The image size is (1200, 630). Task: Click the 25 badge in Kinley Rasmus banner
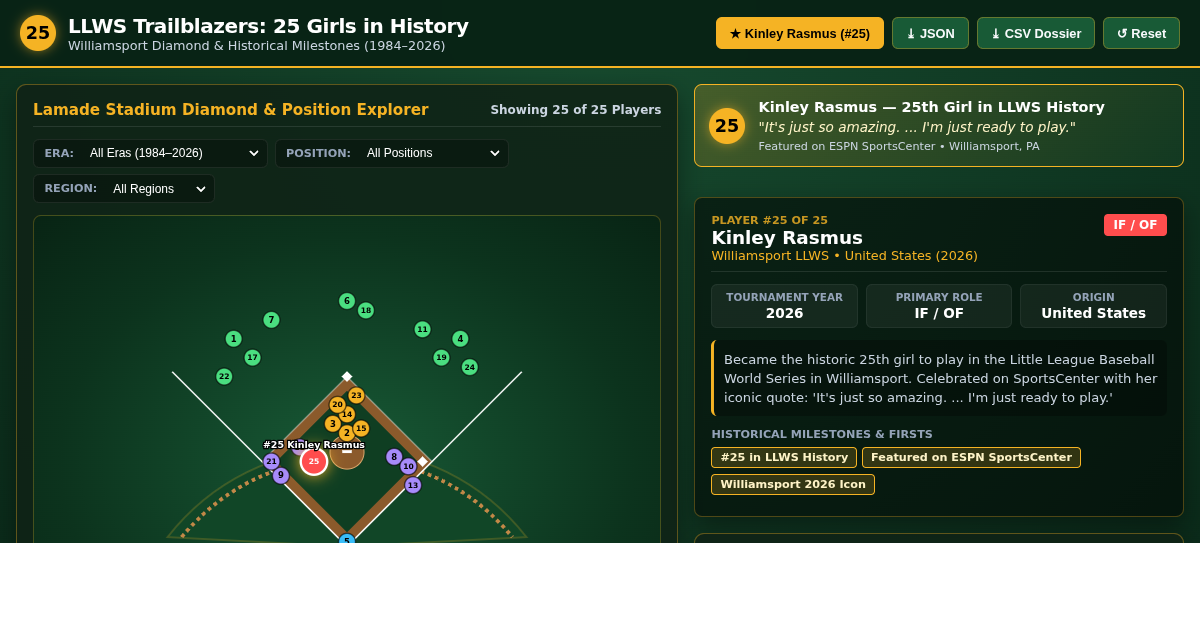[727, 126]
